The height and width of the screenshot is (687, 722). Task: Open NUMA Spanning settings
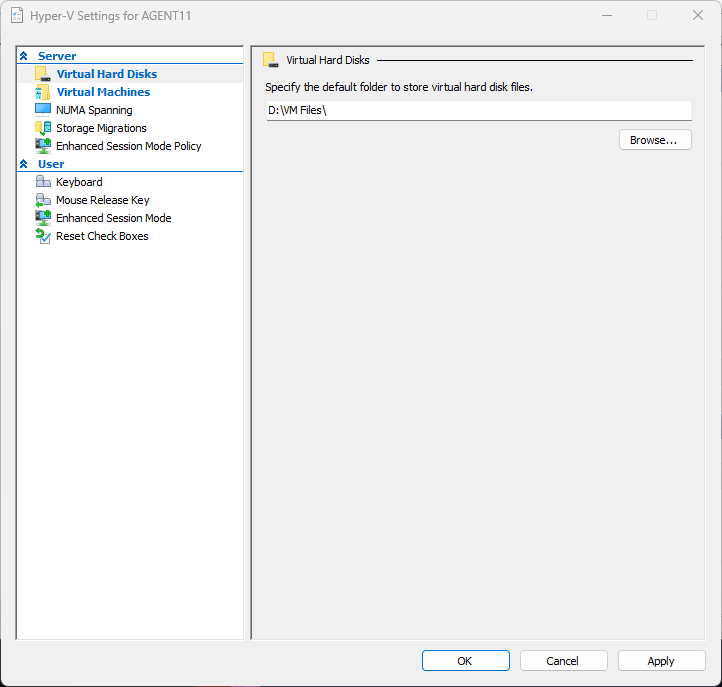click(94, 110)
